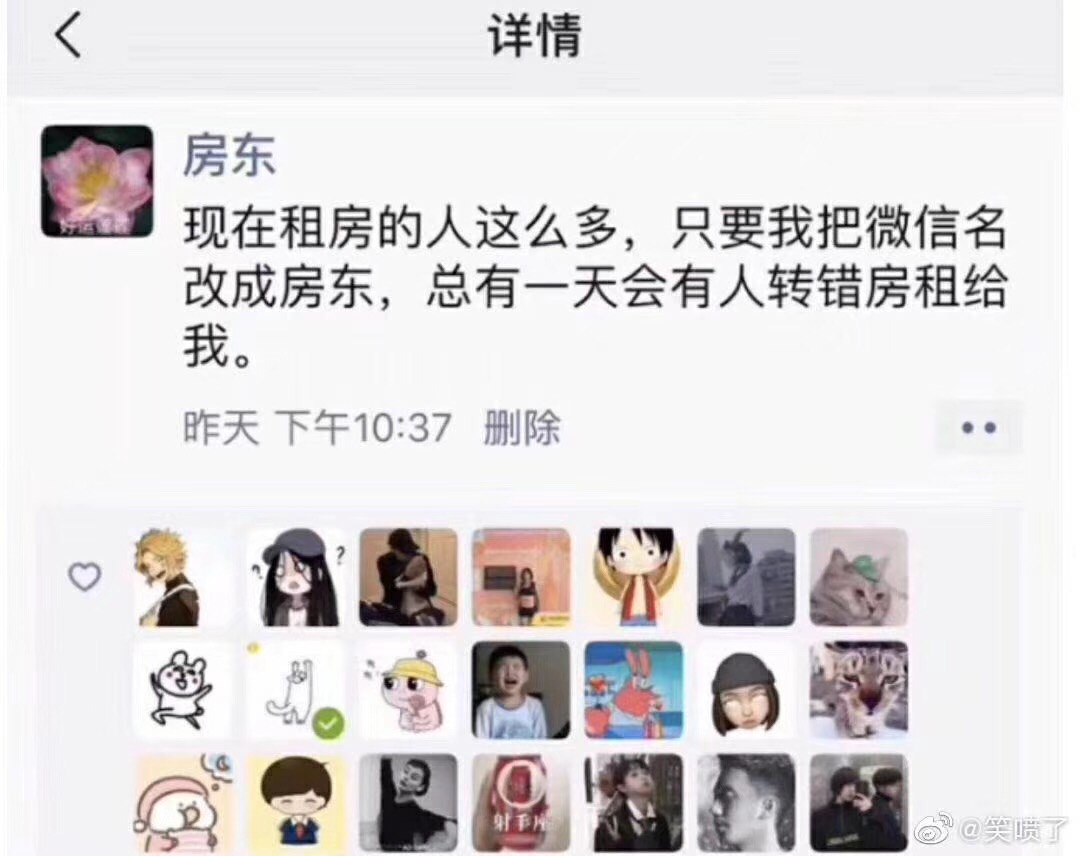Click the 删除 delete link

(523, 428)
